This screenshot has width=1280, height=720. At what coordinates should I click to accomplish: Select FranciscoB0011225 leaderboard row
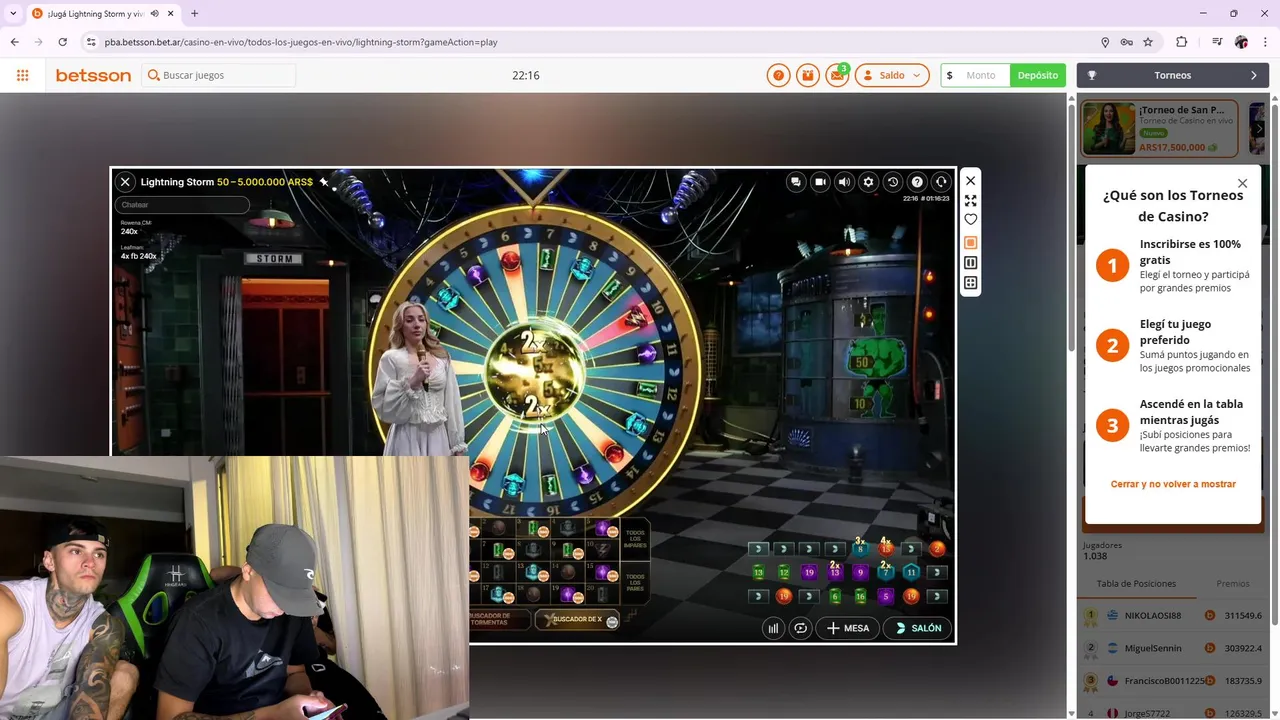pyautogui.click(x=1172, y=681)
